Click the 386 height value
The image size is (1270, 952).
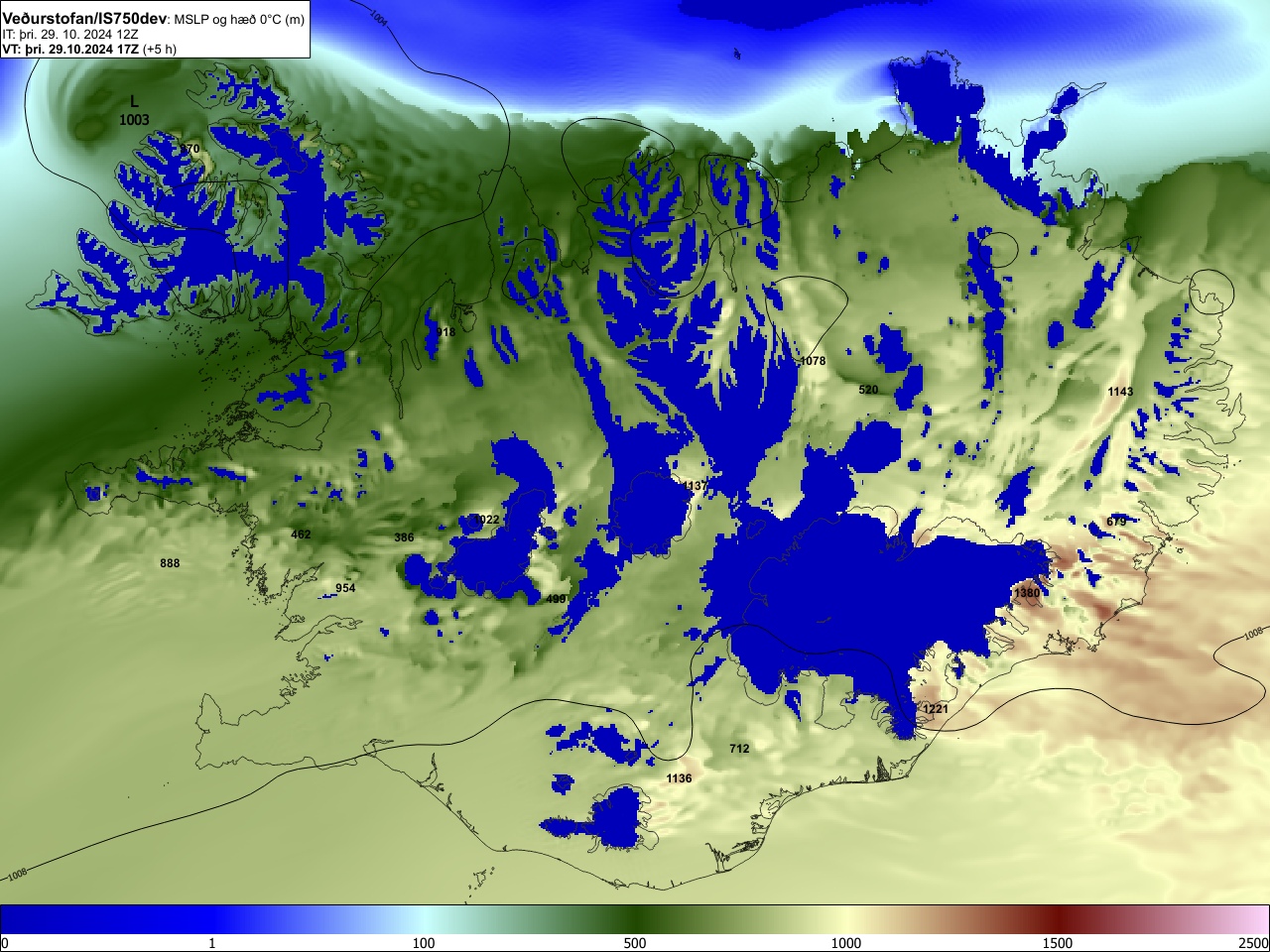pyautogui.click(x=404, y=537)
